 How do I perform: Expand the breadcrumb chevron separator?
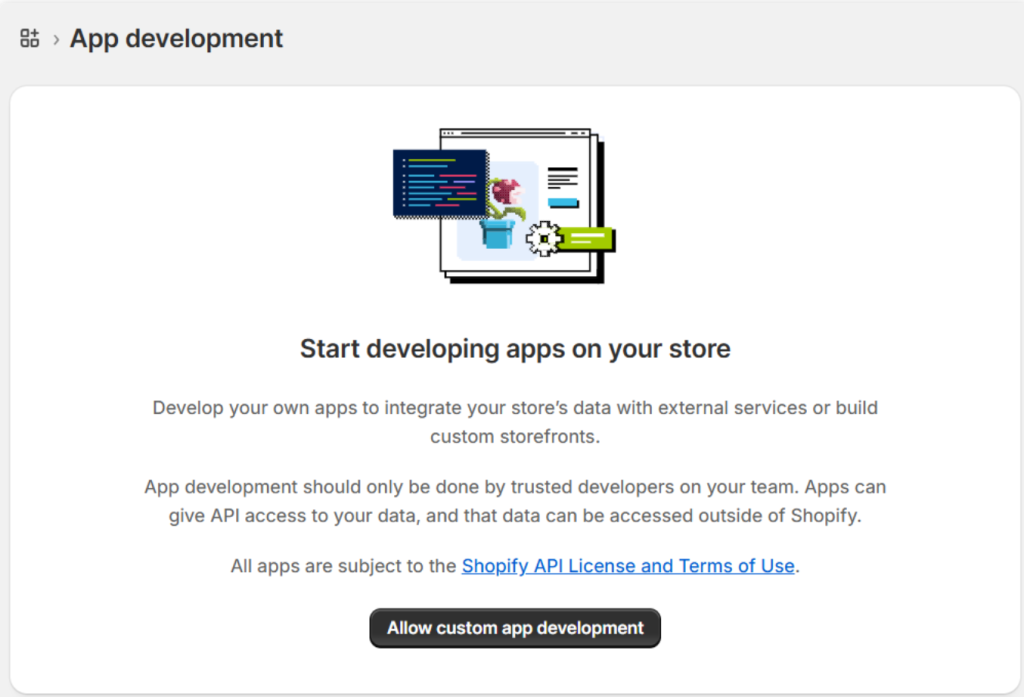pyautogui.click(x=58, y=38)
